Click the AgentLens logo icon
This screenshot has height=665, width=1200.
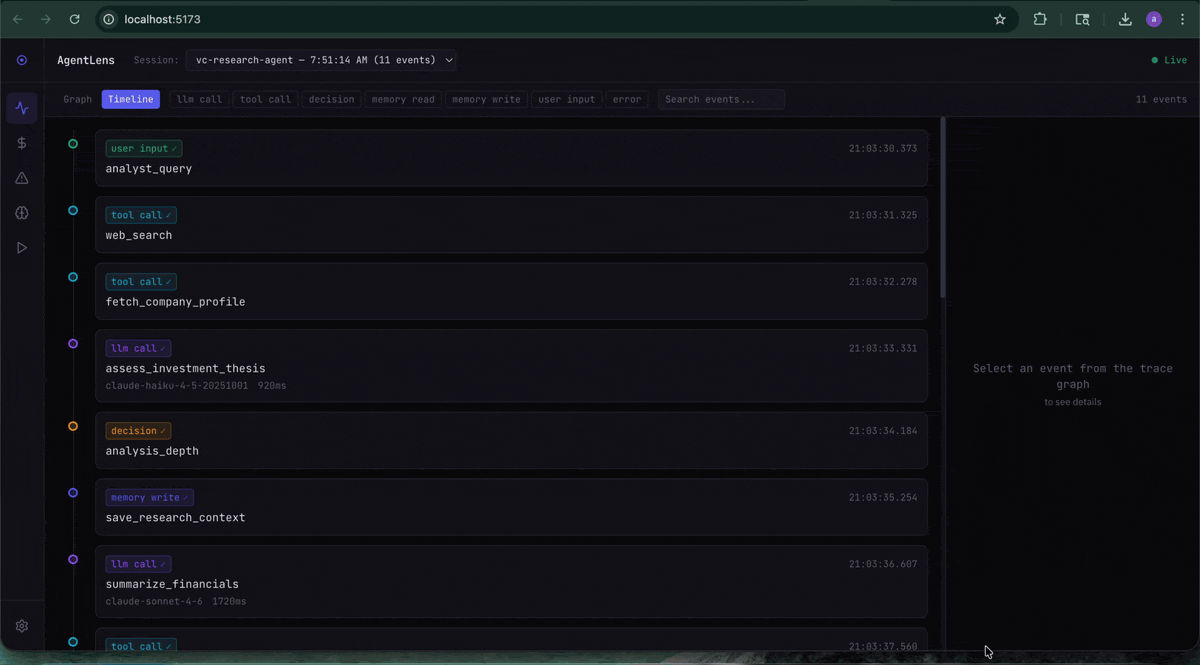coord(22,60)
